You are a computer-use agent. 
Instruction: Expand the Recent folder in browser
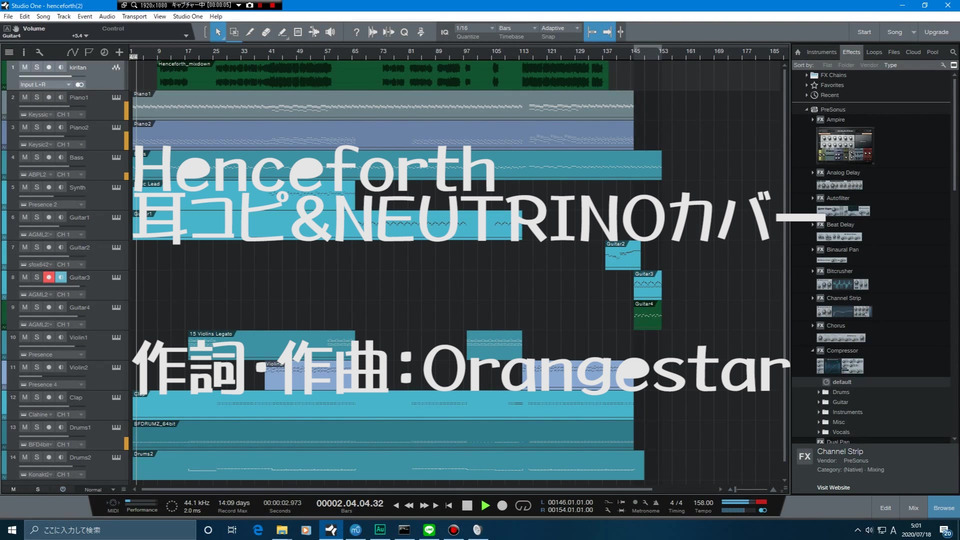pos(807,95)
